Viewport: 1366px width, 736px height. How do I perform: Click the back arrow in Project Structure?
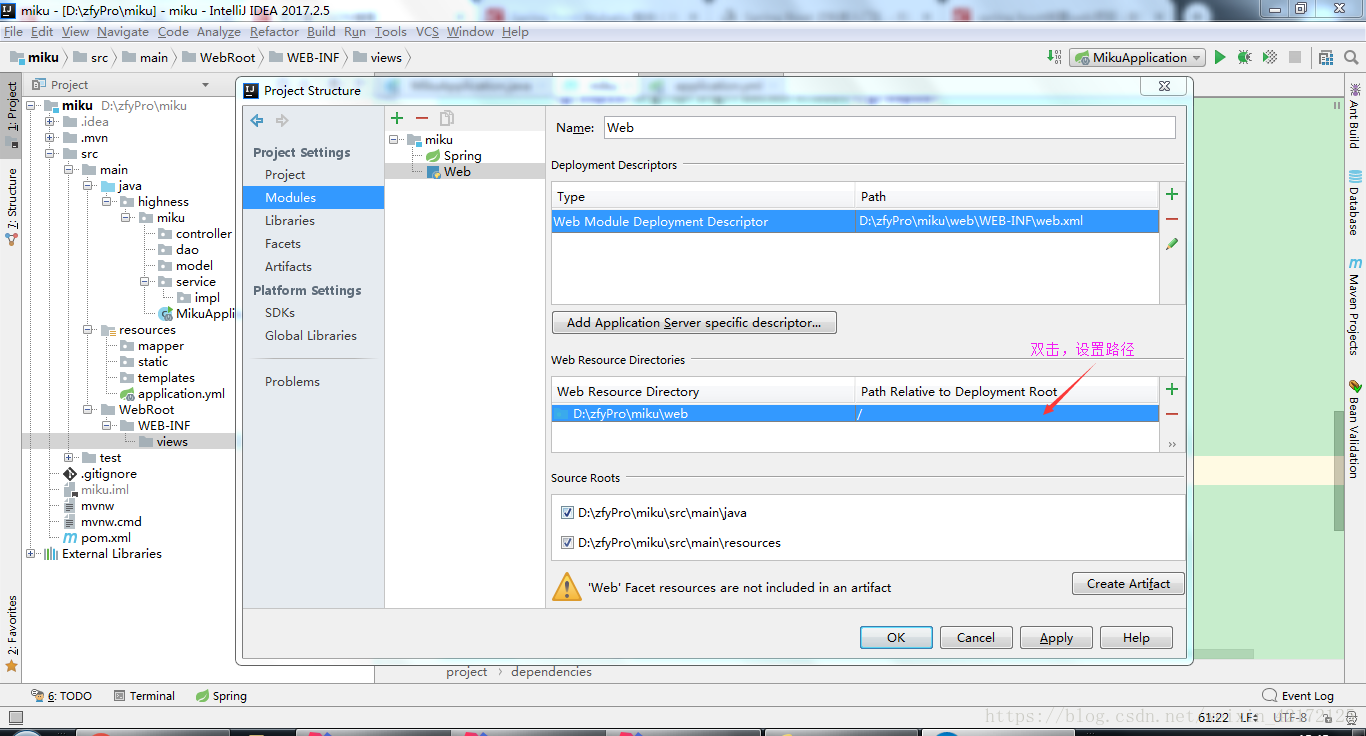[257, 121]
